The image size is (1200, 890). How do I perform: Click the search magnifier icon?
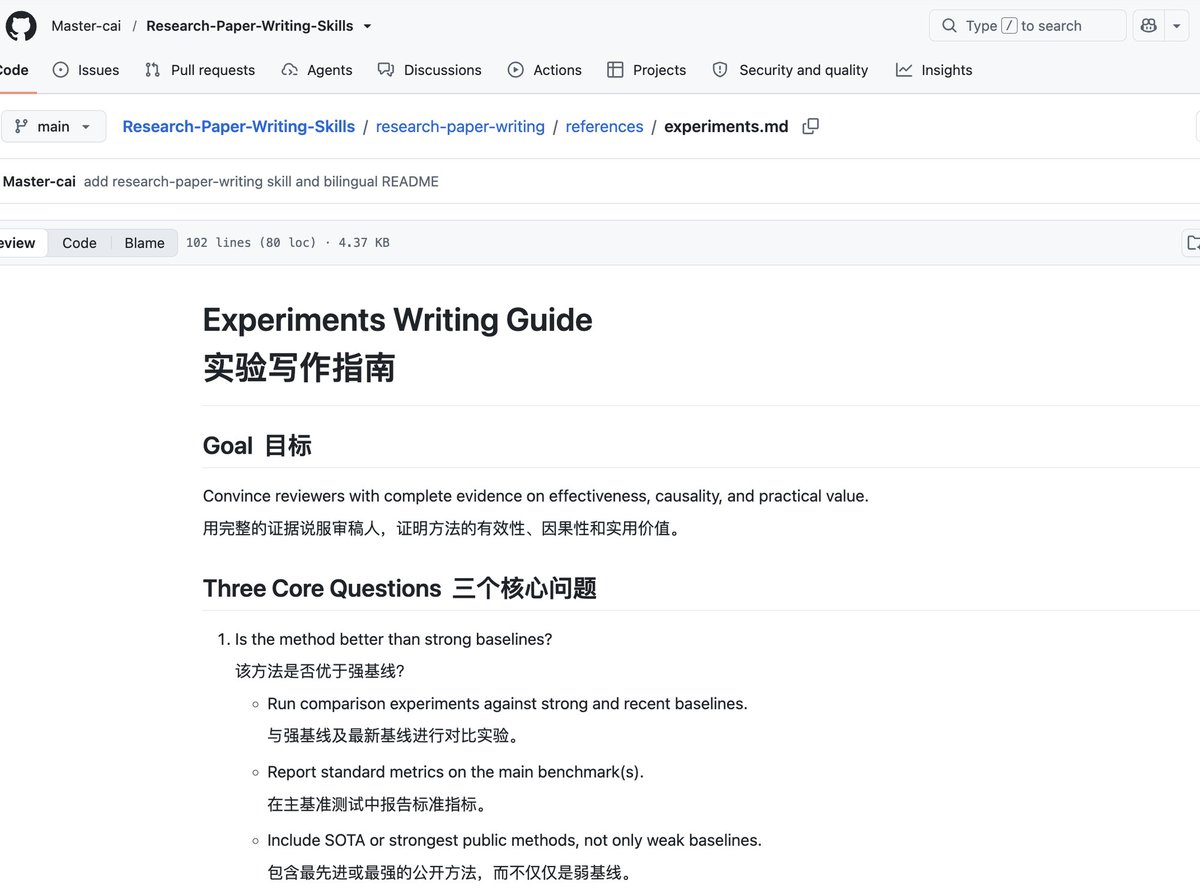coord(949,26)
